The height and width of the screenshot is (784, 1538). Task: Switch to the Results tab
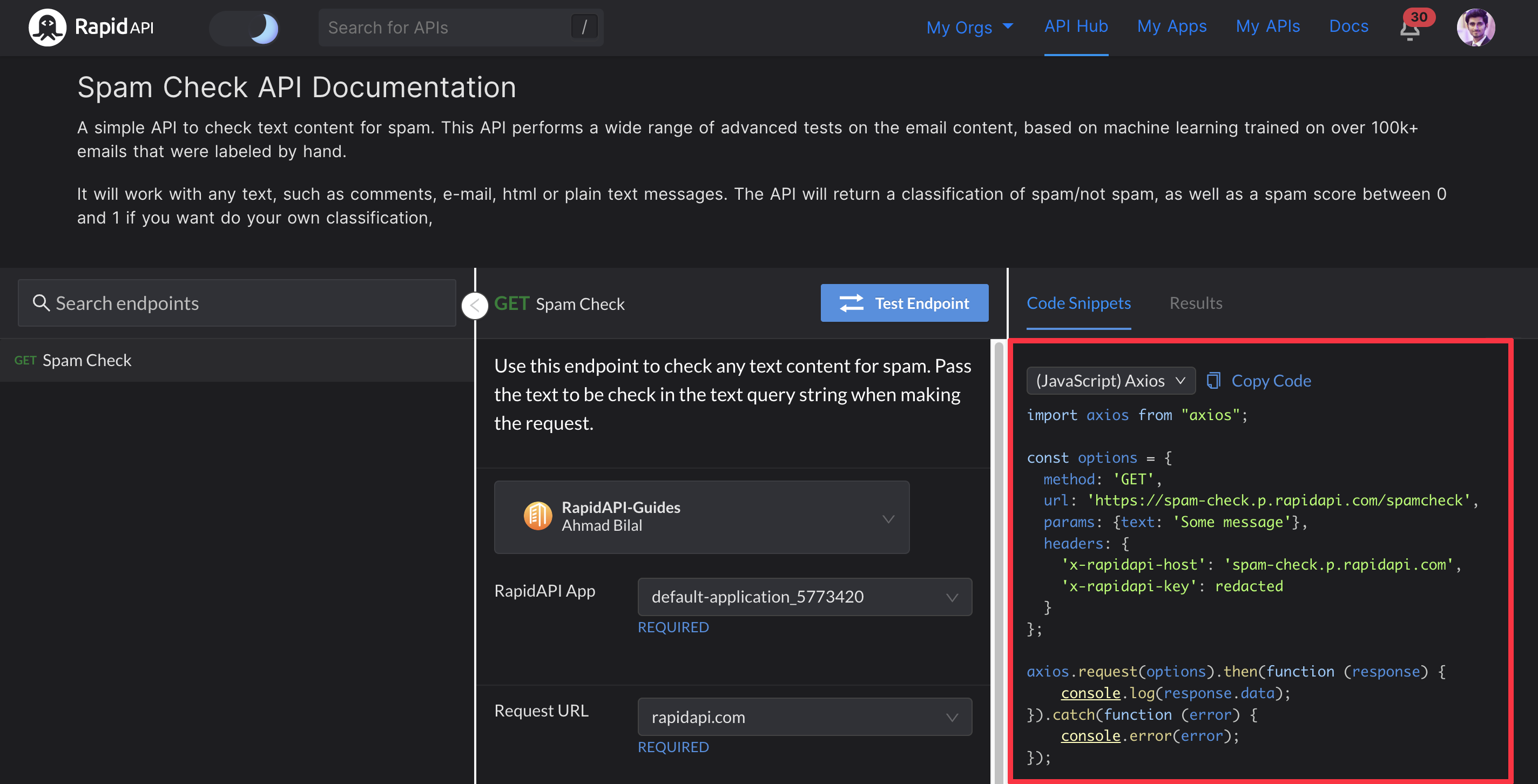(x=1195, y=303)
